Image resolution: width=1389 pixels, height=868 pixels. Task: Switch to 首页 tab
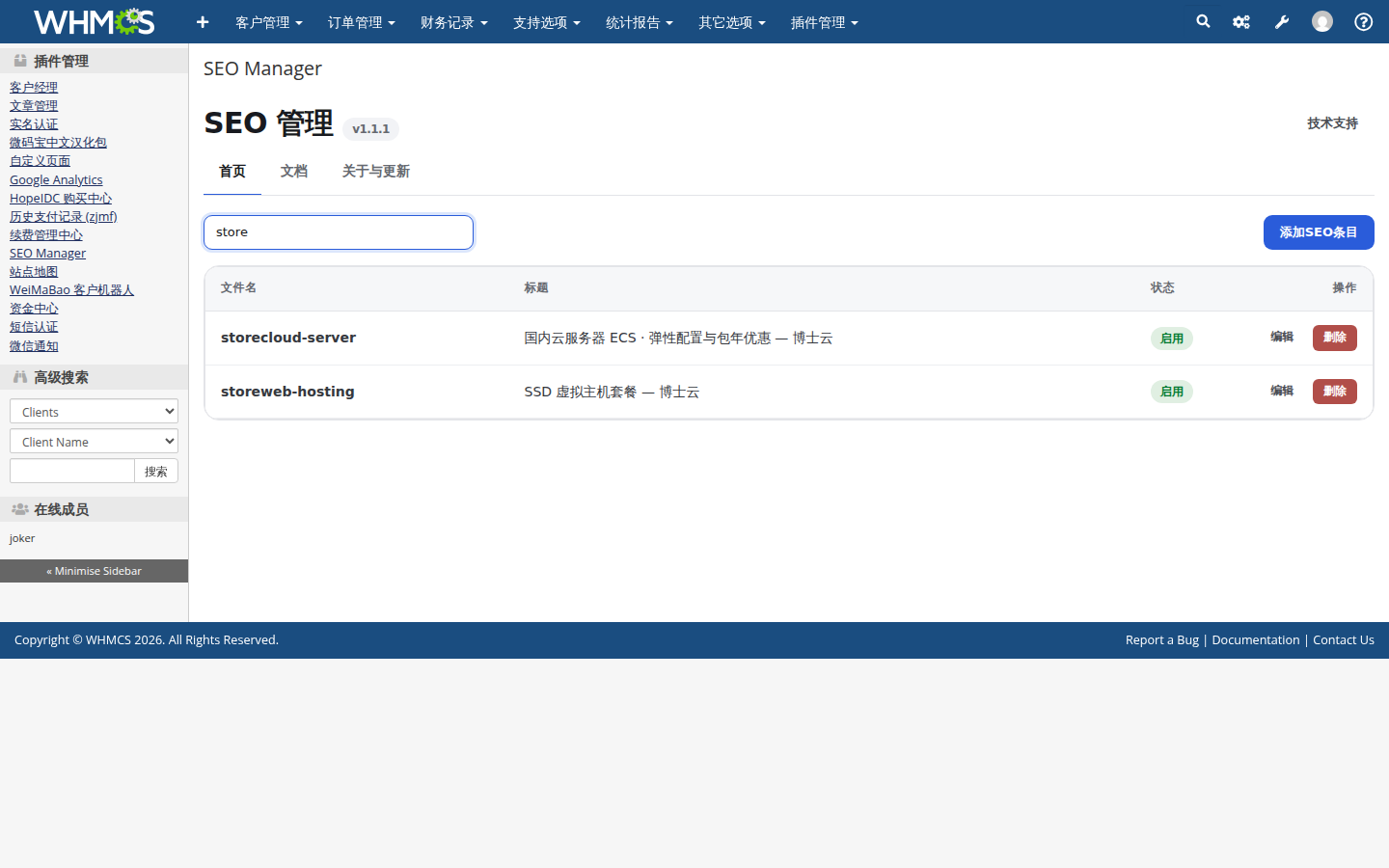point(232,172)
